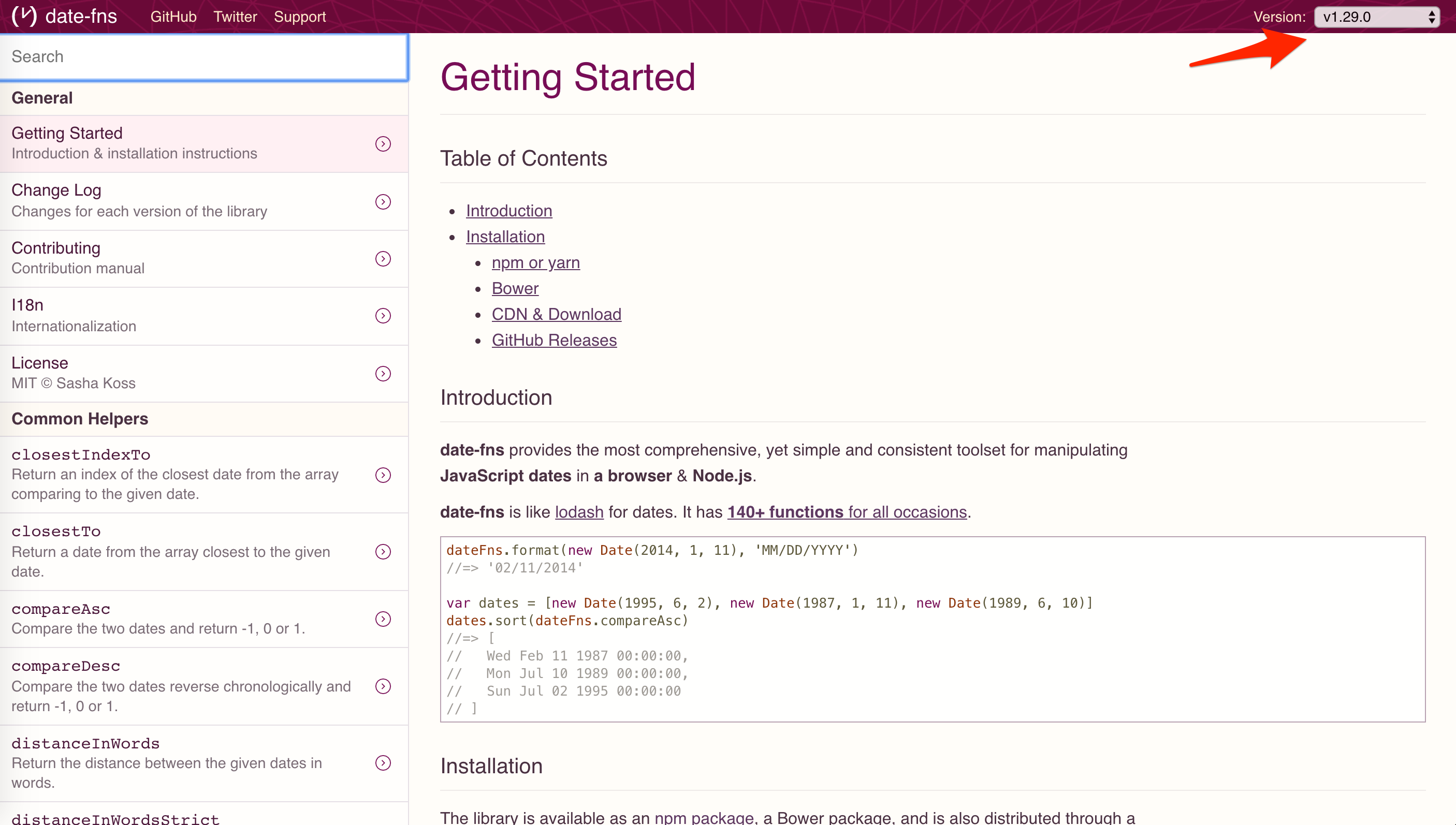
Task: Click the arrow icon next to Change Log
Action: (x=383, y=201)
